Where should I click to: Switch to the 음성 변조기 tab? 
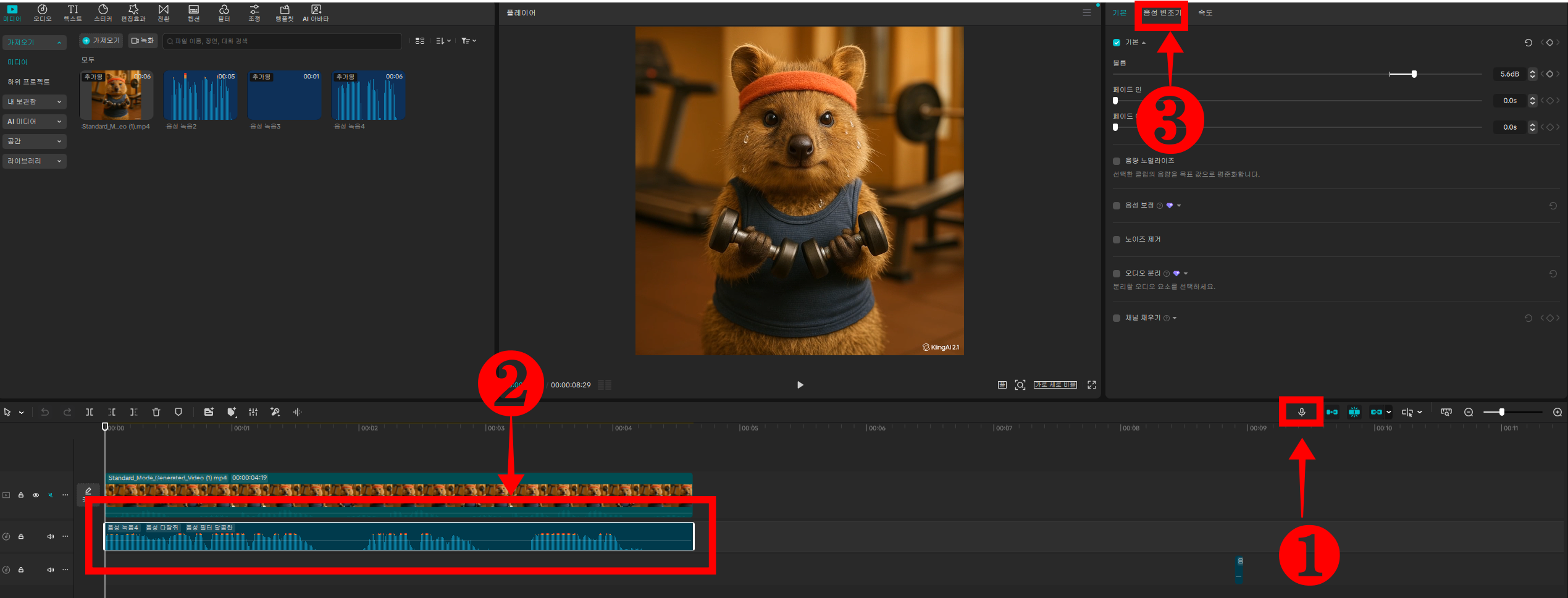(1161, 13)
